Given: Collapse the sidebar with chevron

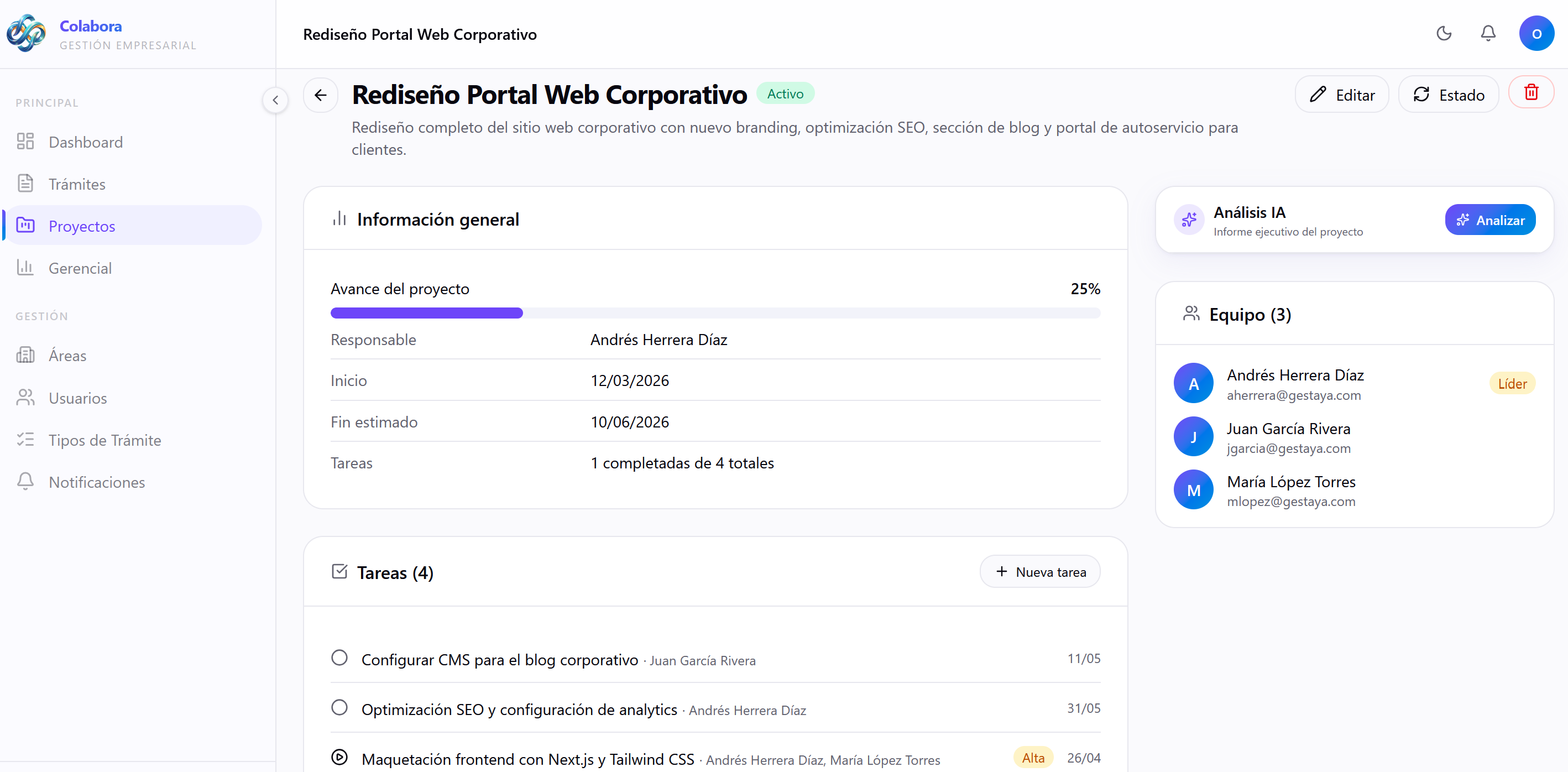Looking at the screenshot, I should [x=275, y=100].
